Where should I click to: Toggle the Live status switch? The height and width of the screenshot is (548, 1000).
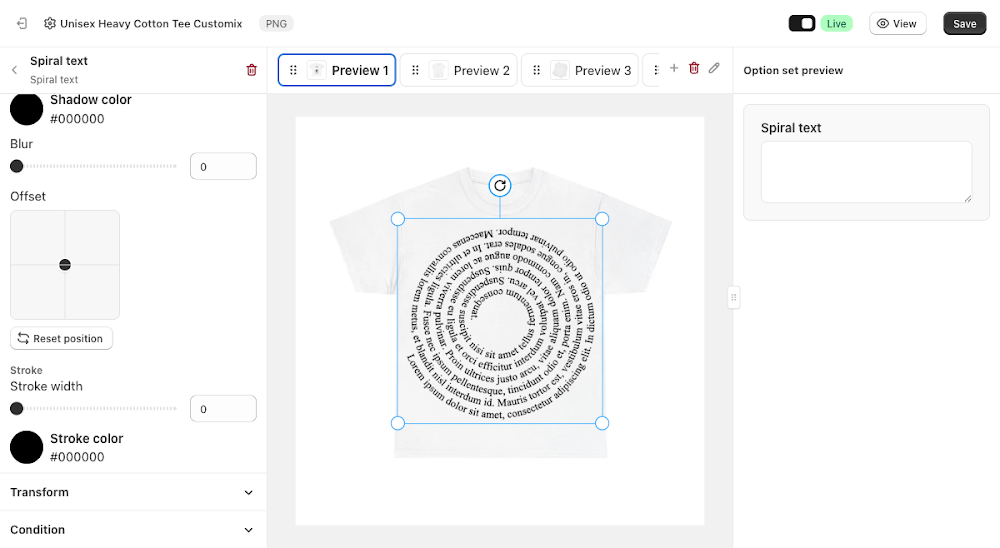click(802, 24)
